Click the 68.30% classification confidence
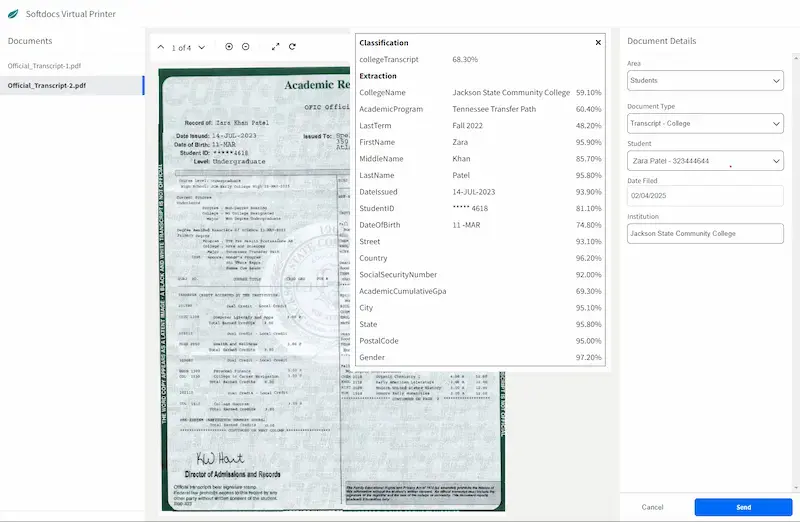 [465, 59]
